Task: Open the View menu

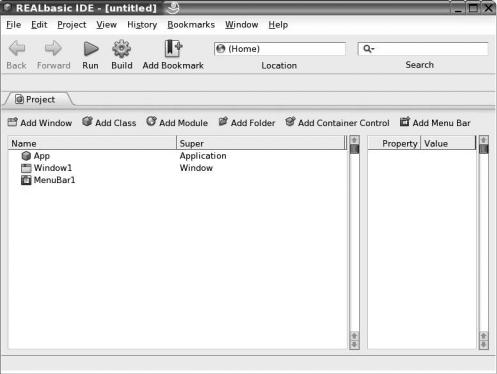Action: tap(106, 25)
